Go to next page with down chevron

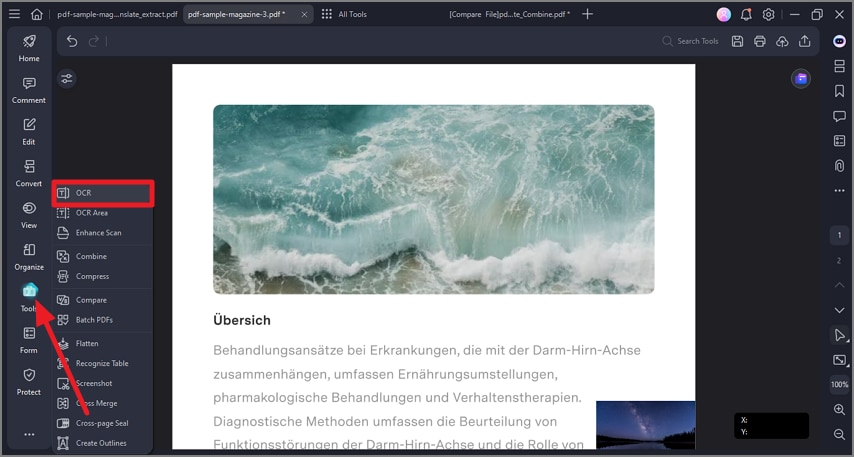tap(839, 310)
